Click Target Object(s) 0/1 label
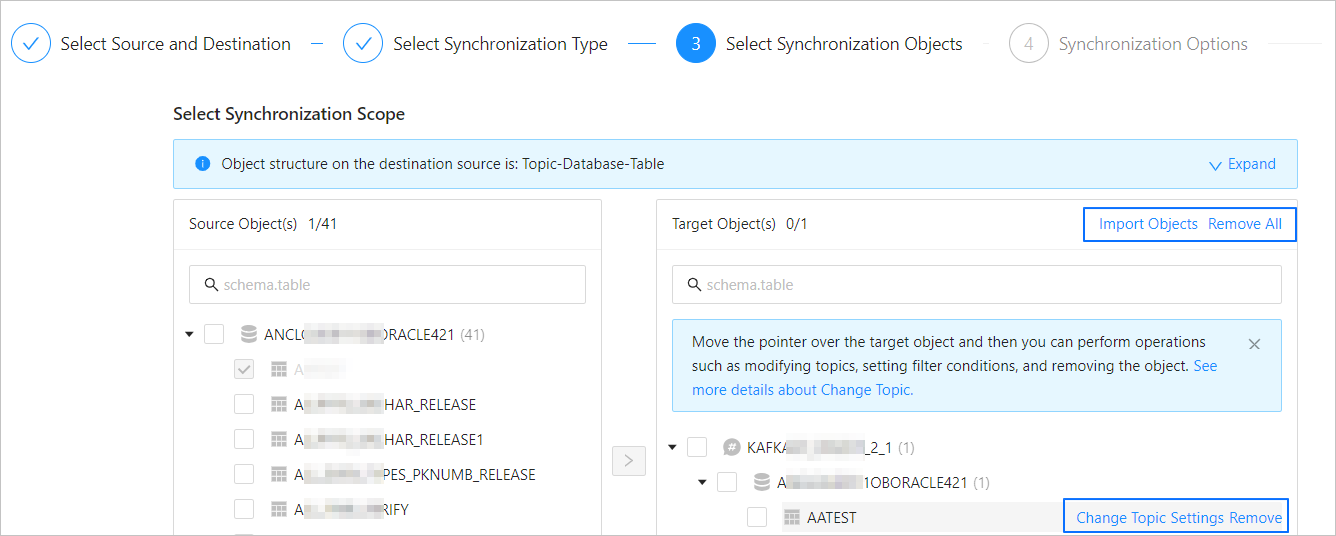The width and height of the screenshot is (1336, 536). (x=740, y=224)
